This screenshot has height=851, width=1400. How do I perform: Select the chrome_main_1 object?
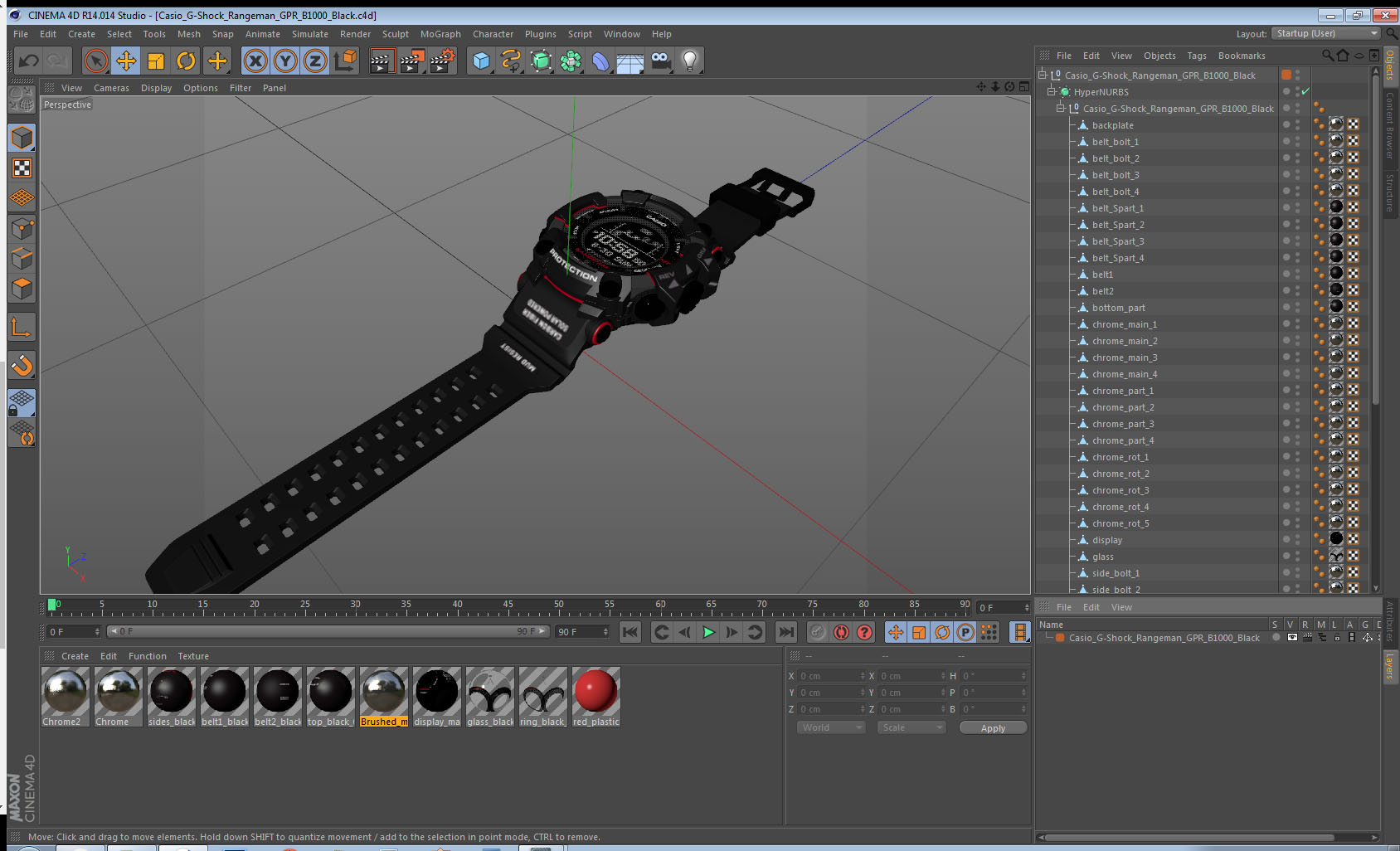coord(1124,324)
